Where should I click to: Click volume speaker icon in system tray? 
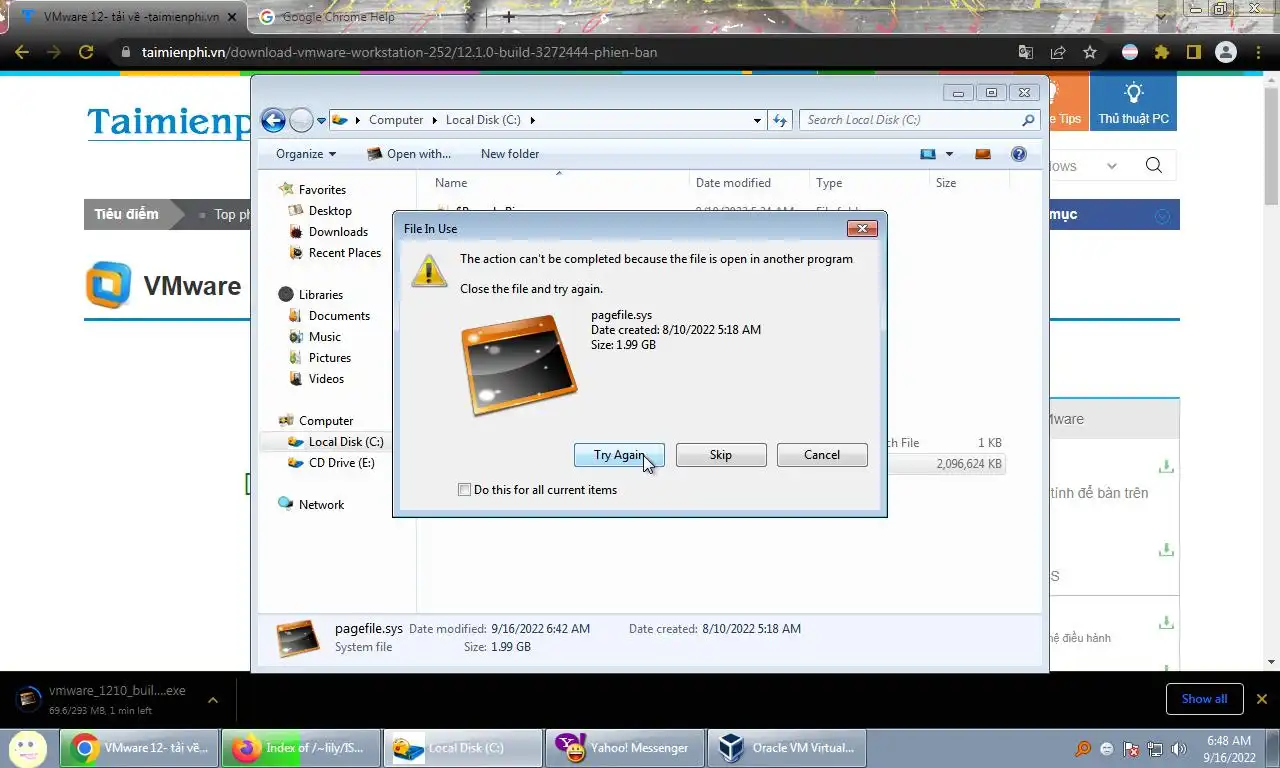click(x=1179, y=749)
